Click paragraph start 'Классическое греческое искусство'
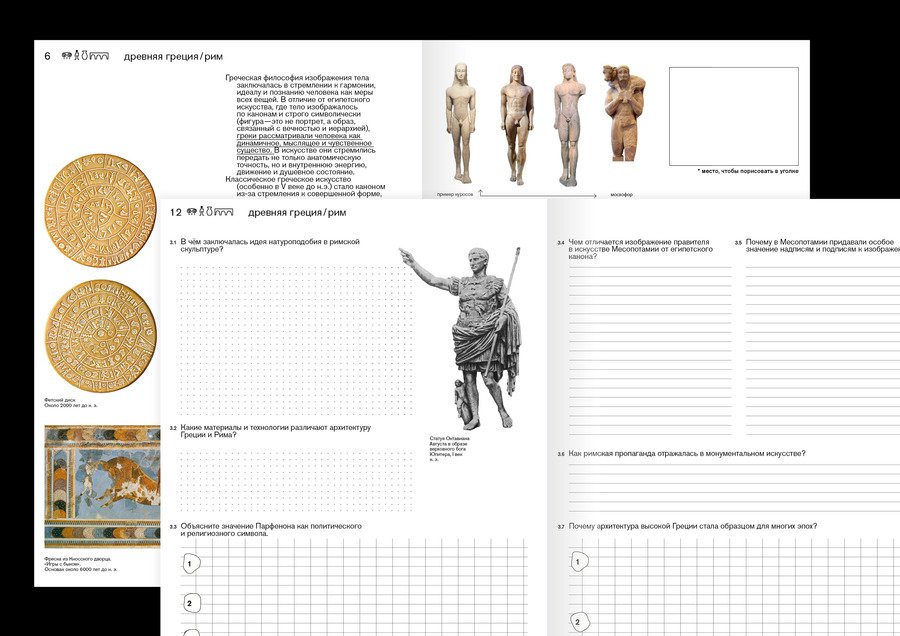900x636 pixels. tap(288, 179)
